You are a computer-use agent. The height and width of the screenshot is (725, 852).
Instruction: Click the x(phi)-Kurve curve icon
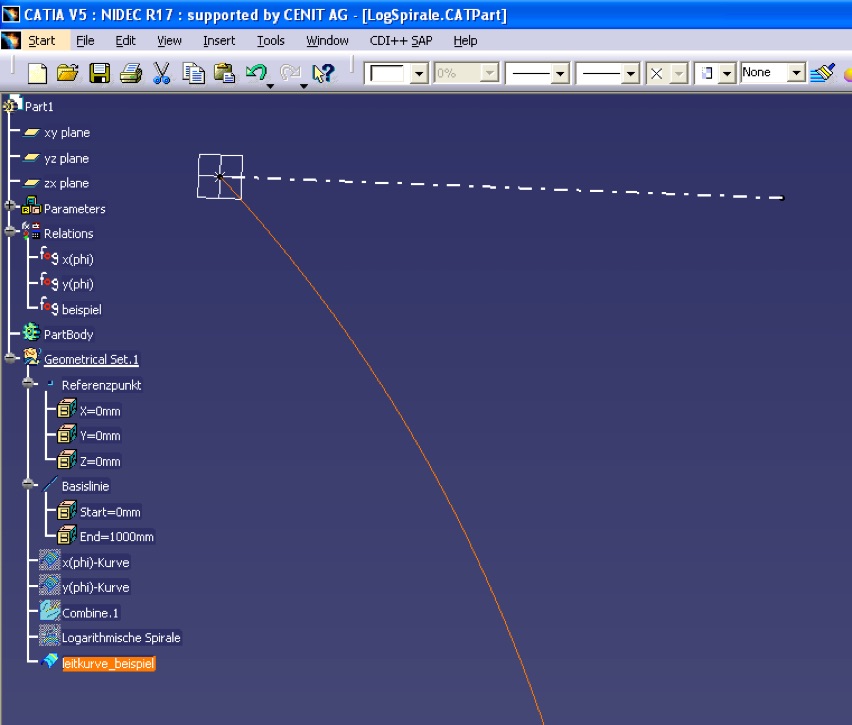coord(50,560)
